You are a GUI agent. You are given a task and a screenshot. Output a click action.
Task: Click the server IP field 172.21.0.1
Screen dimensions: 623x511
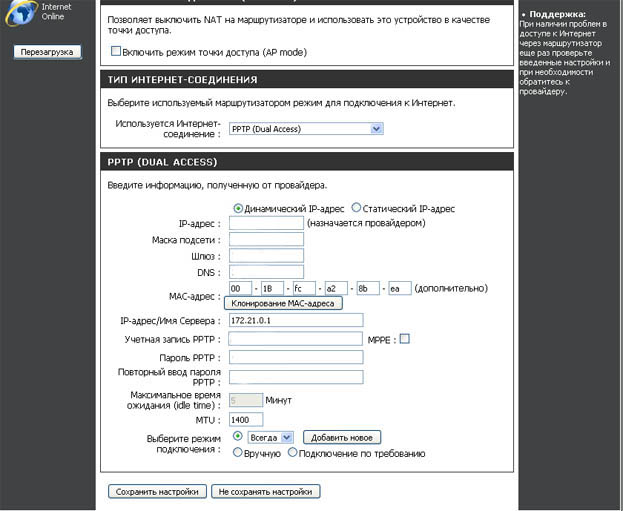coord(295,320)
